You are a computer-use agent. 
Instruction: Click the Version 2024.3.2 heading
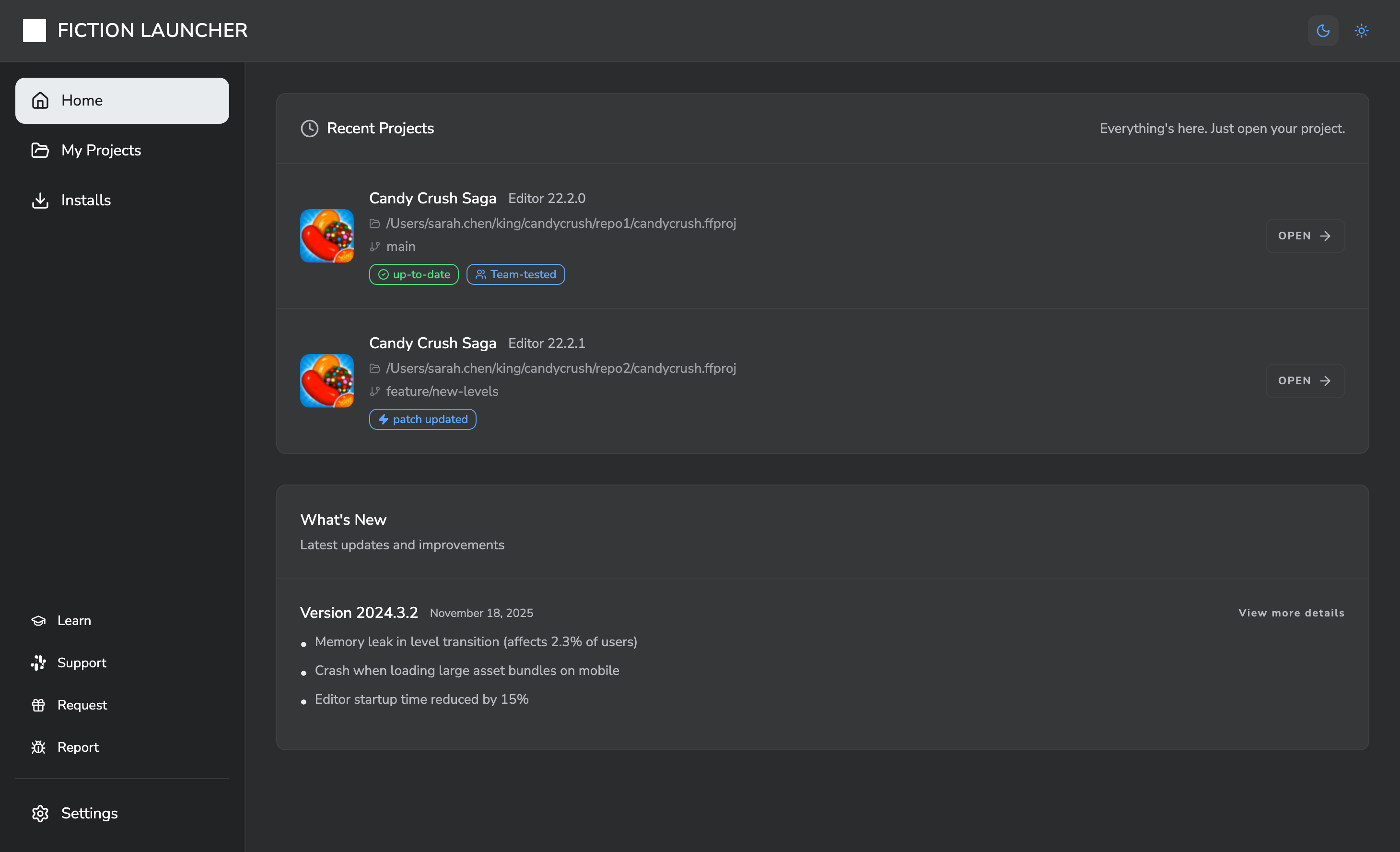(x=359, y=613)
